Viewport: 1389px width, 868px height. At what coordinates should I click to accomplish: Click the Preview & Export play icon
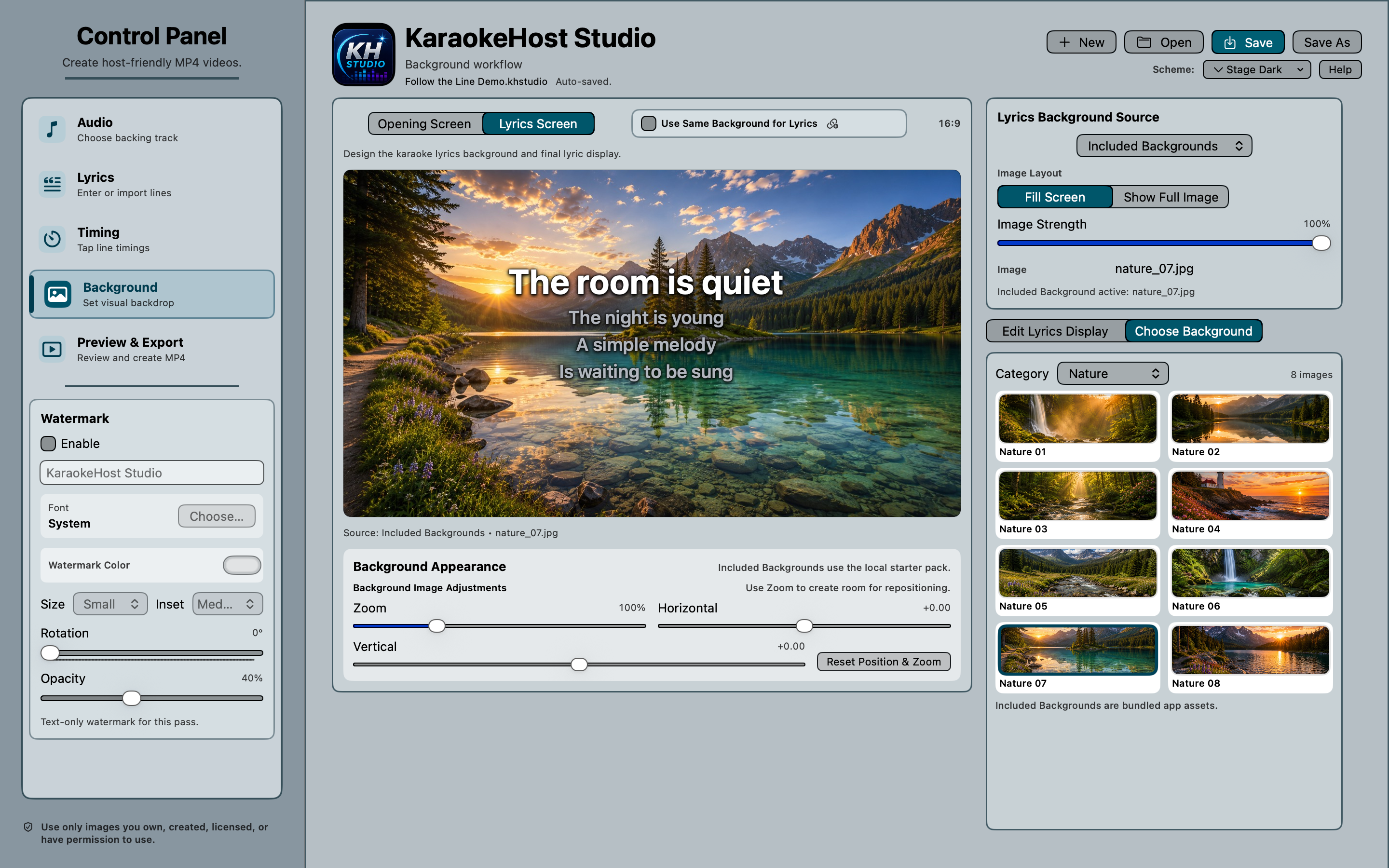point(52,349)
